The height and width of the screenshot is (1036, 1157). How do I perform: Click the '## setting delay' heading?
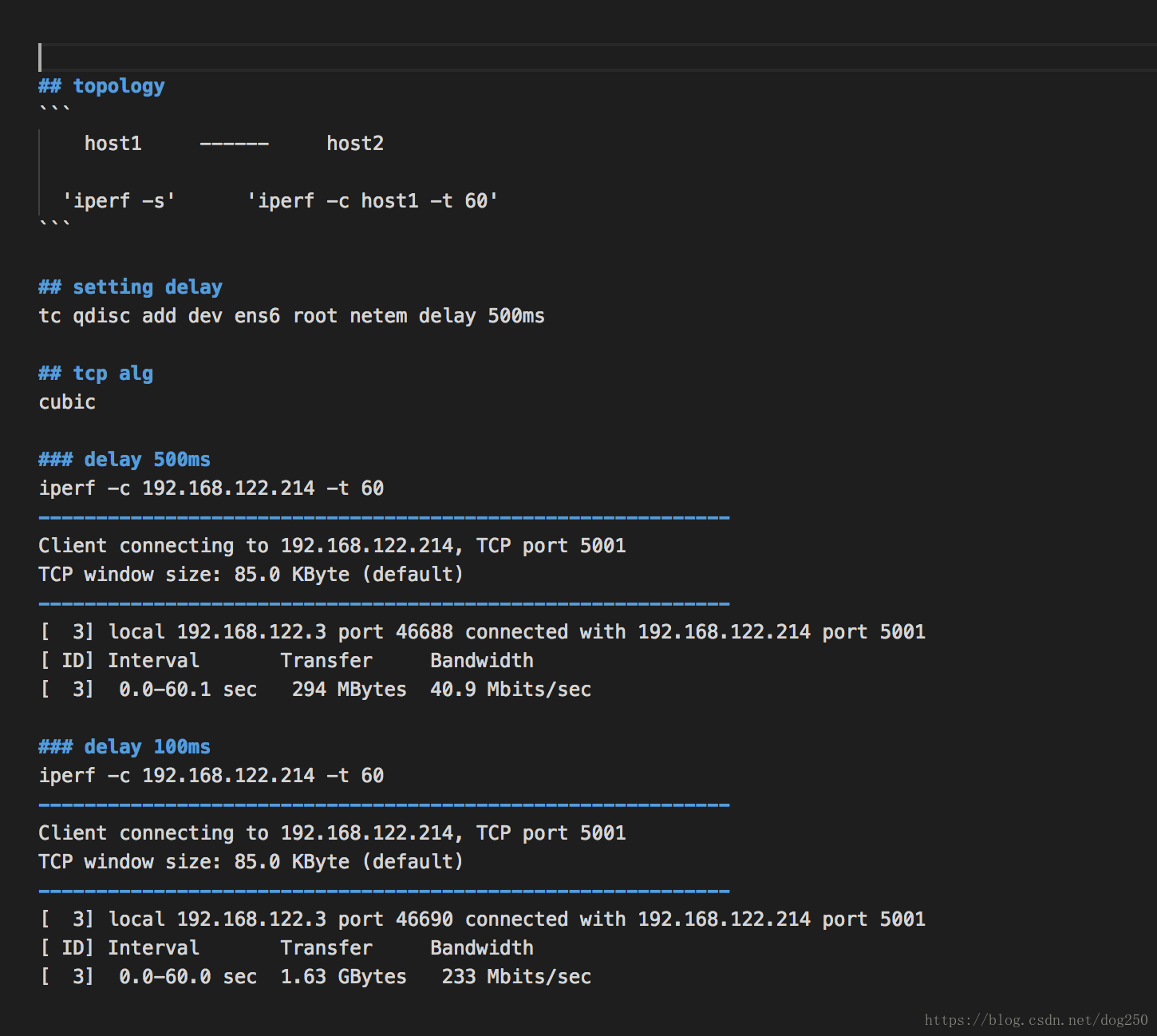coord(131,287)
